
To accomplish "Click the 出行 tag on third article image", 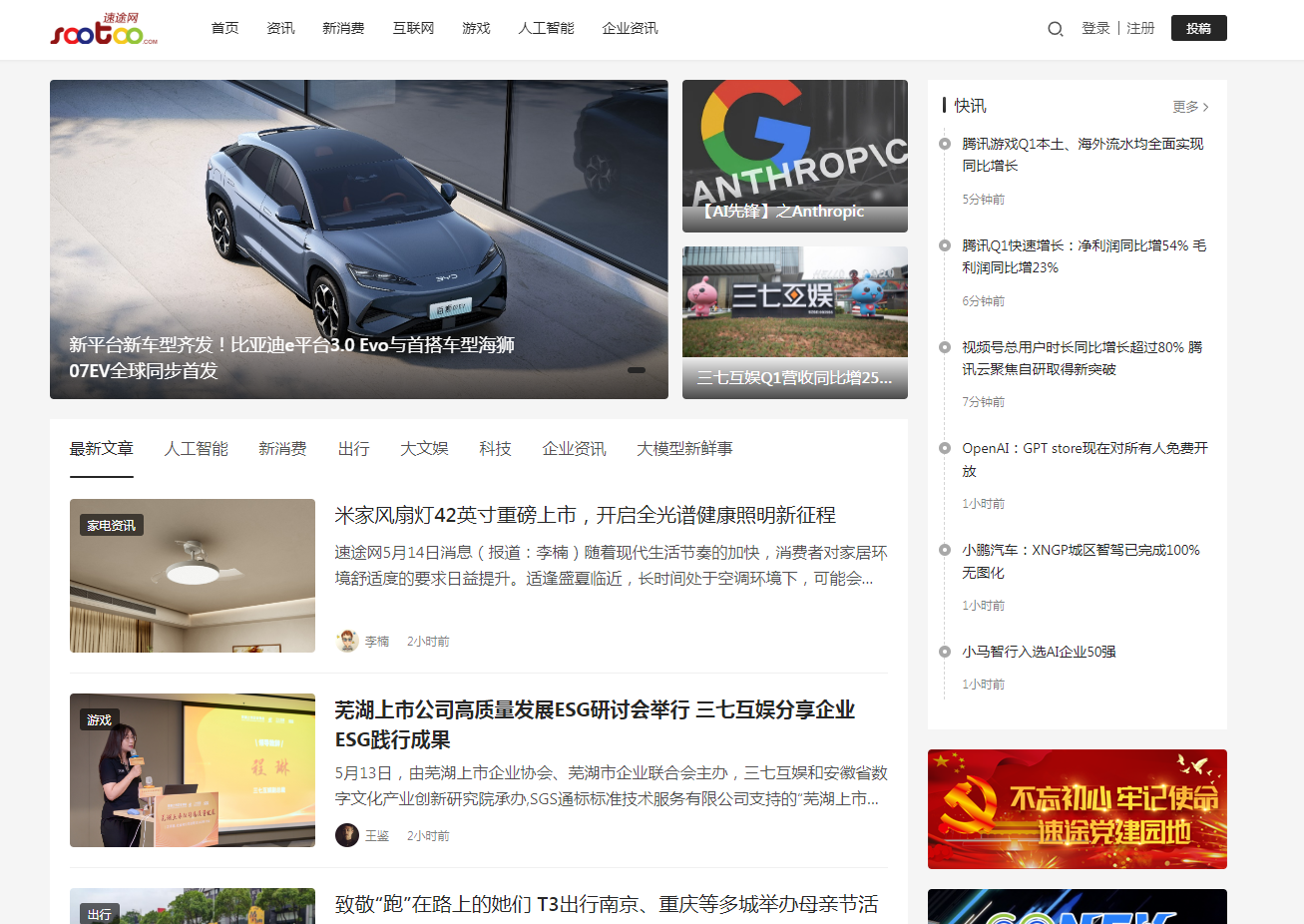I will [99, 913].
